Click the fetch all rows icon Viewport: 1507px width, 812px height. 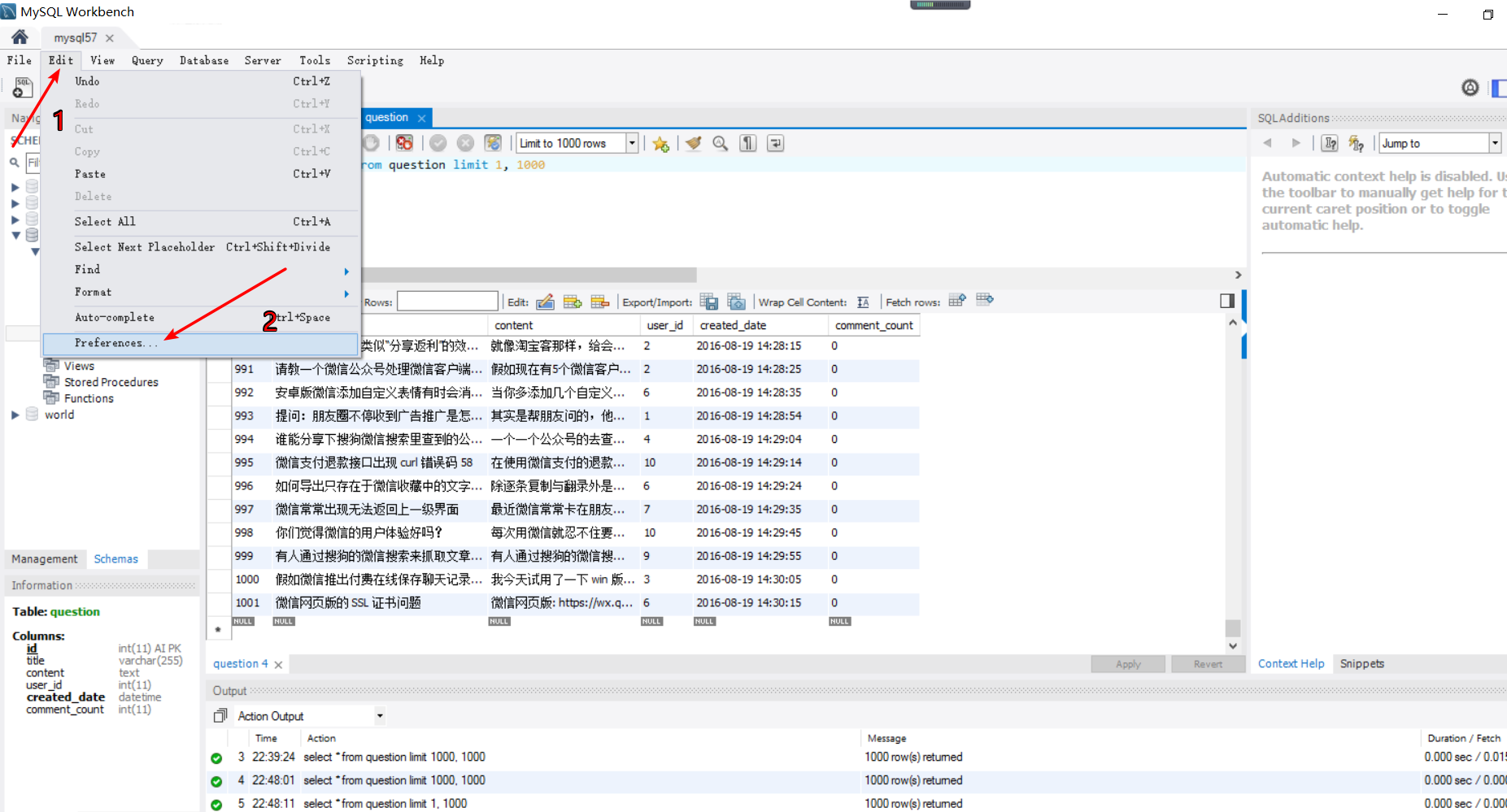[x=985, y=299]
